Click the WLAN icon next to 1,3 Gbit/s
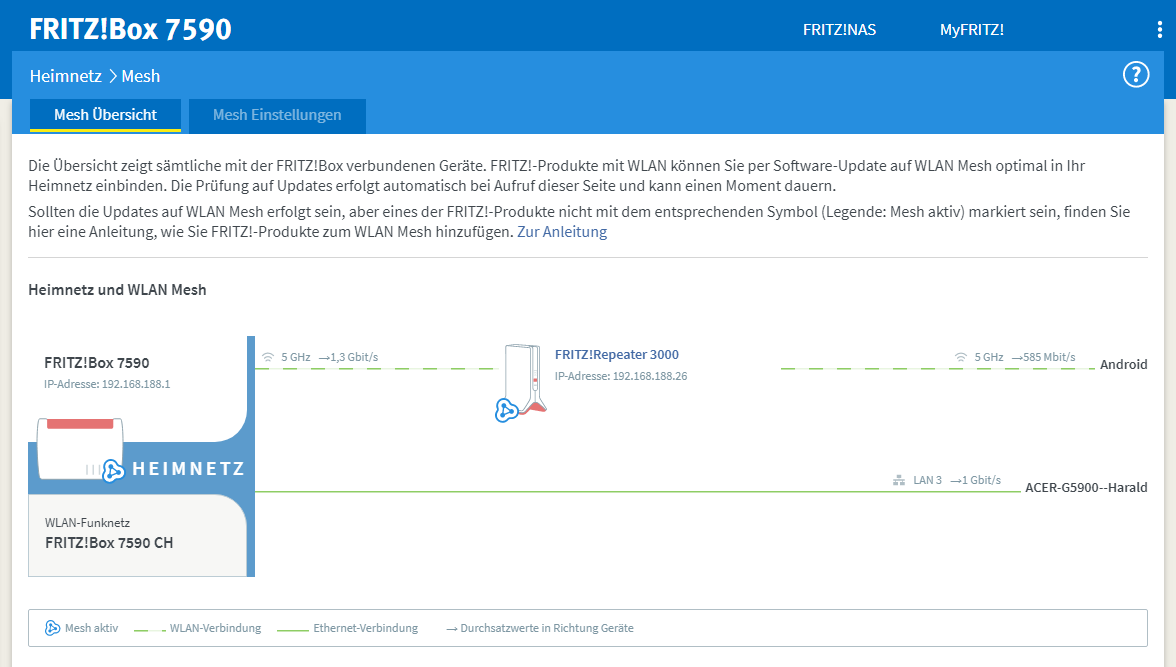This screenshot has height=667, width=1176. tap(267, 357)
